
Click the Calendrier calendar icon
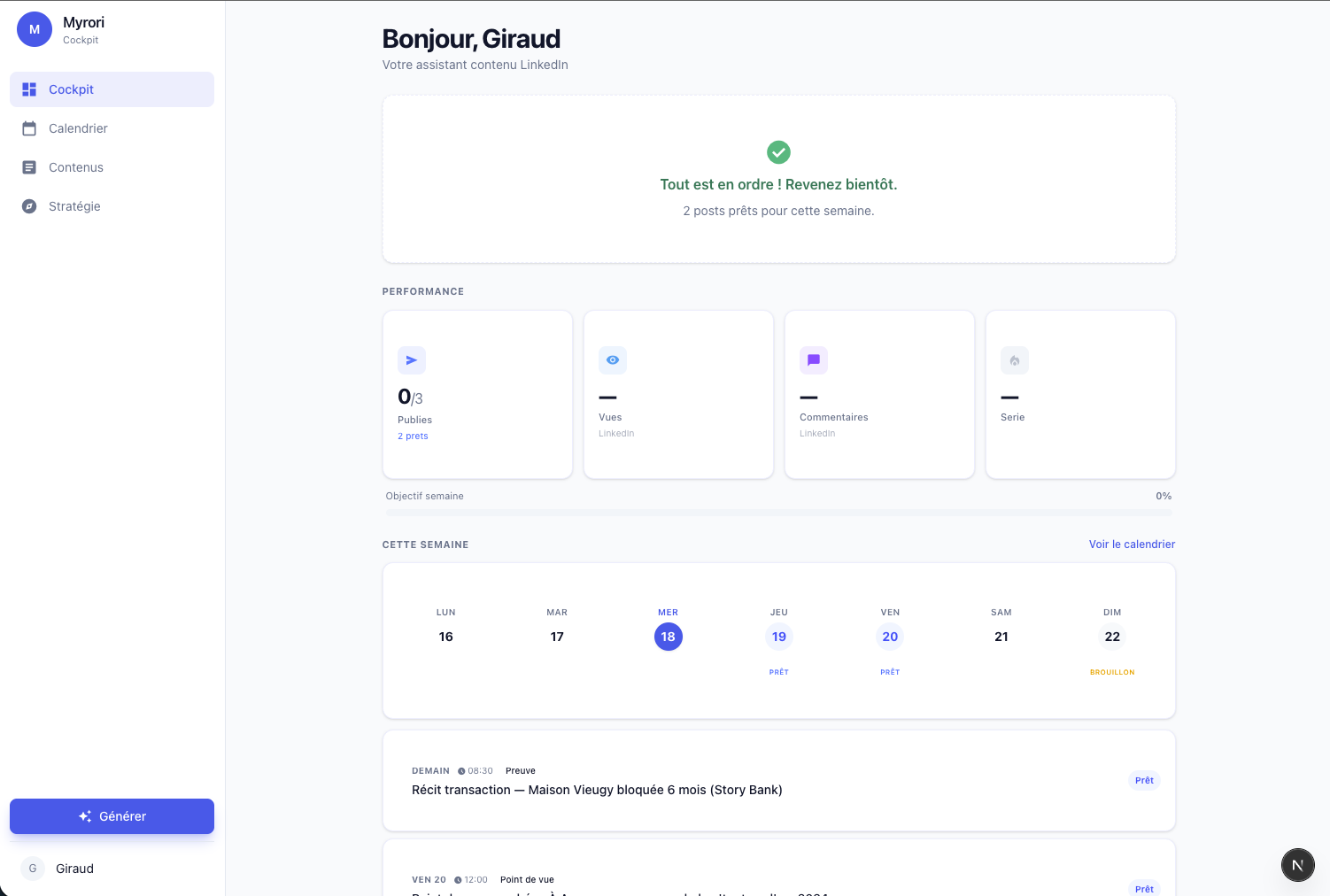point(29,128)
